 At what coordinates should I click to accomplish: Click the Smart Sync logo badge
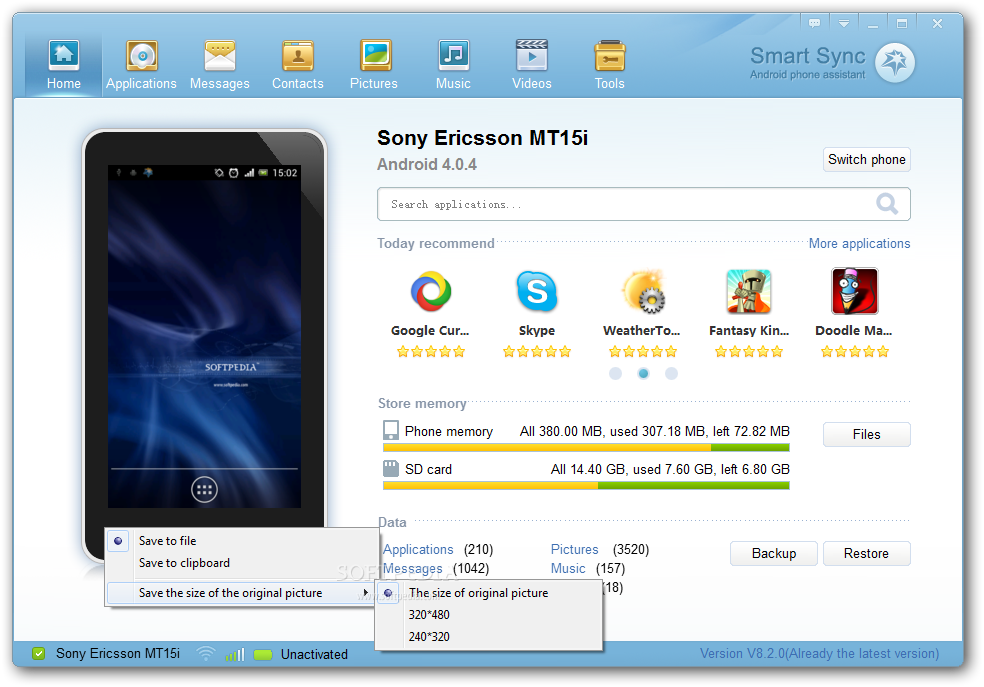pos(894,62)
